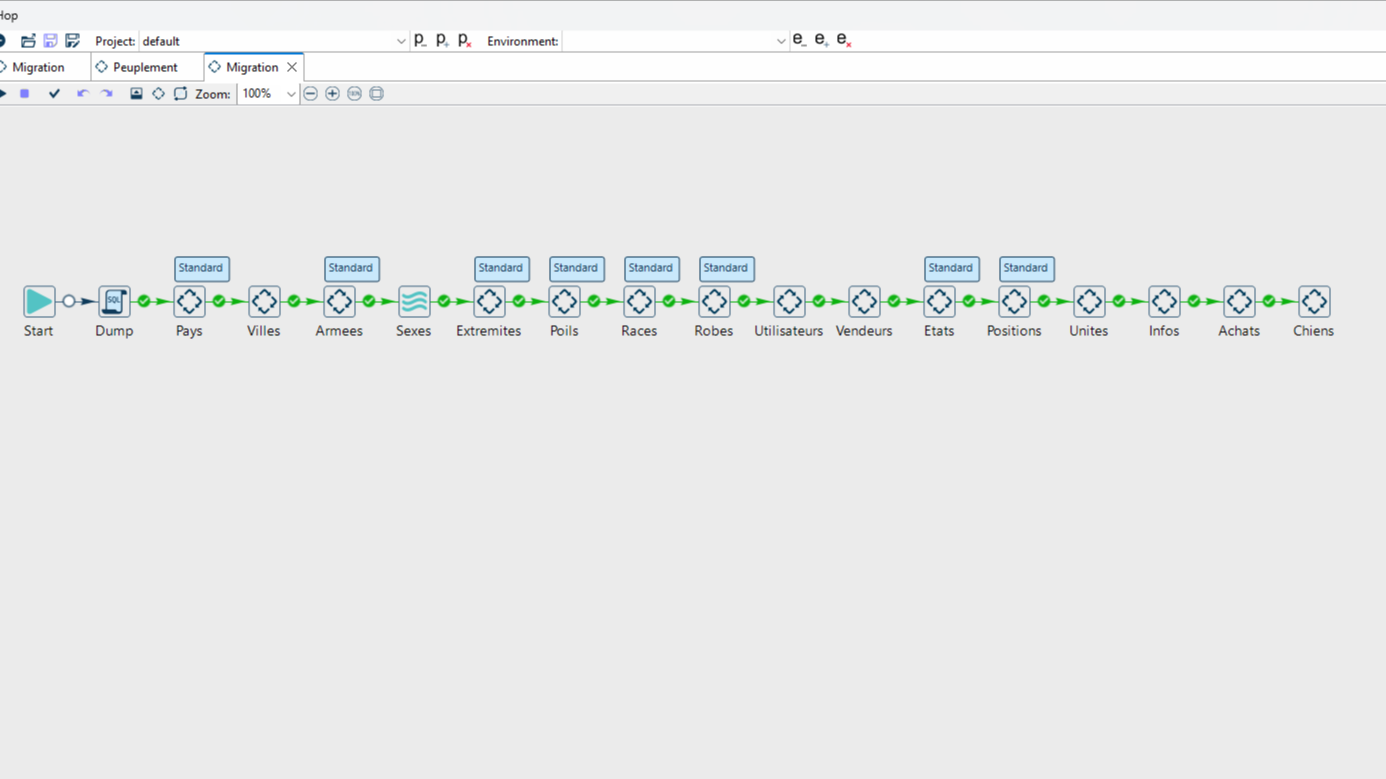Click the Standard label above Pays
Image resolution: width=1386 pixels, height=779 pixels.
point(201,268)
